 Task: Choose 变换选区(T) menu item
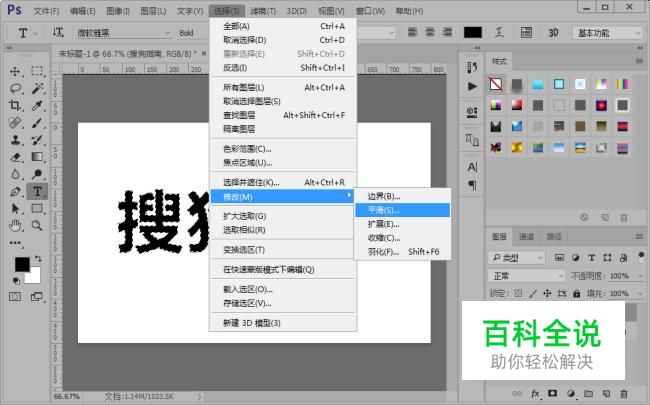(x=284, y=250)
